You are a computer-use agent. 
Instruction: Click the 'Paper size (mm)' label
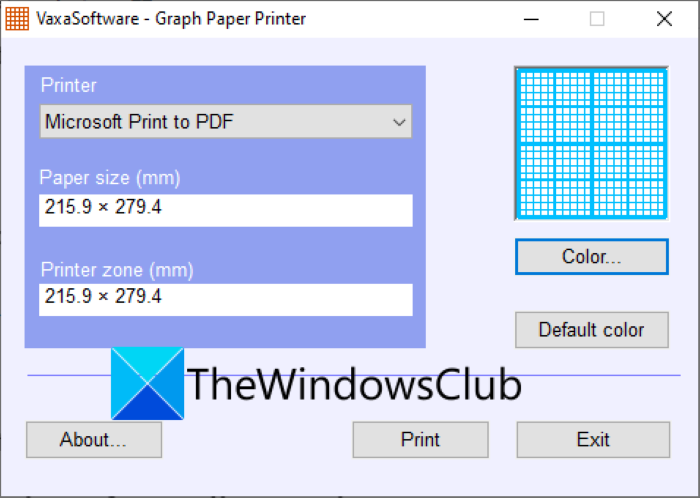click(x=110, y=178)
